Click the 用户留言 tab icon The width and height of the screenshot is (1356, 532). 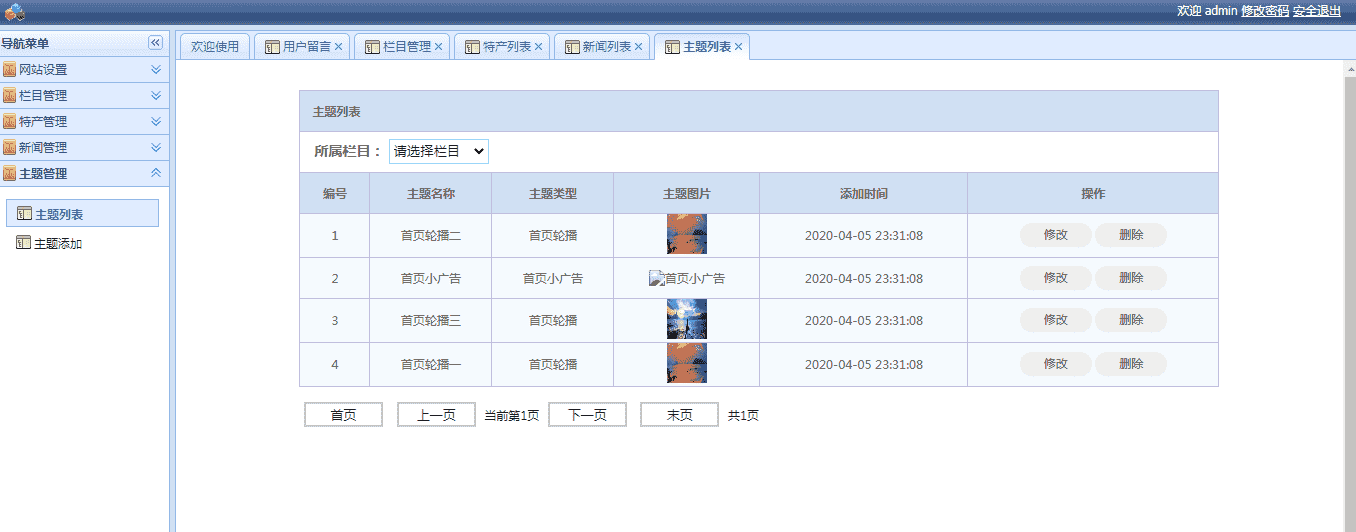tap(272, 47)
